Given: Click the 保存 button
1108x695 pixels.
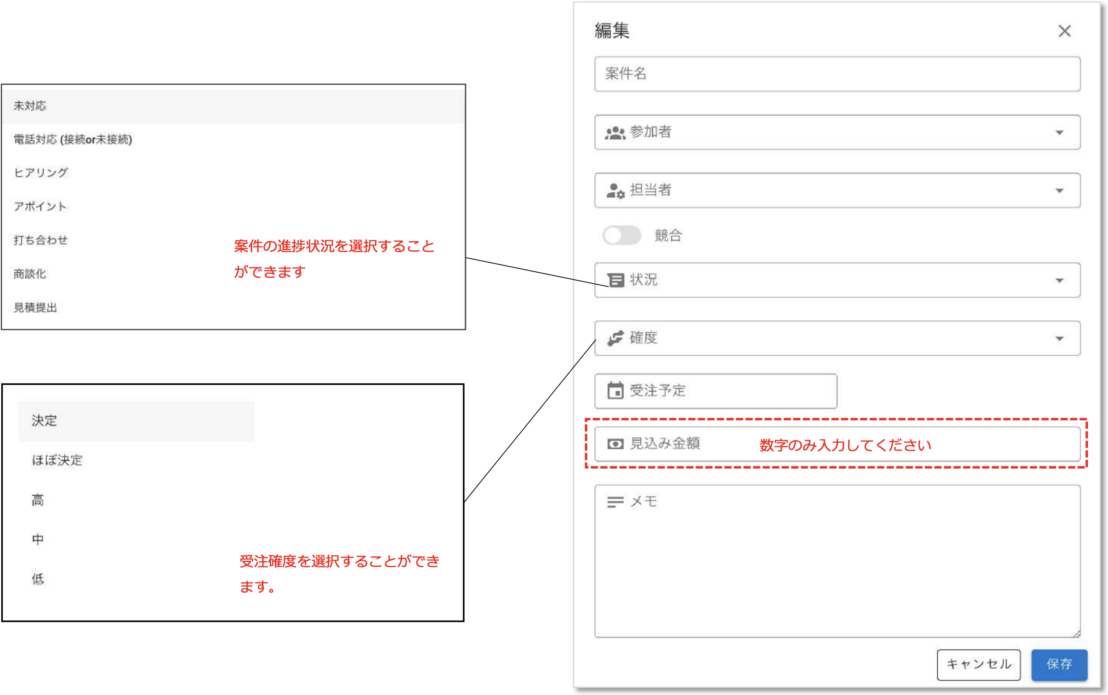Looking at the screenshot, I should point(1059,665).
